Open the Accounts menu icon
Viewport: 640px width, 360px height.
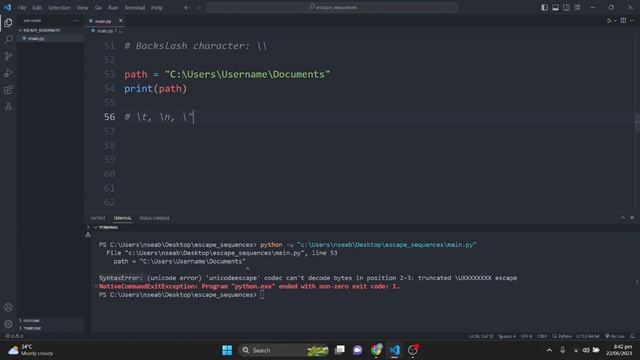8,307
